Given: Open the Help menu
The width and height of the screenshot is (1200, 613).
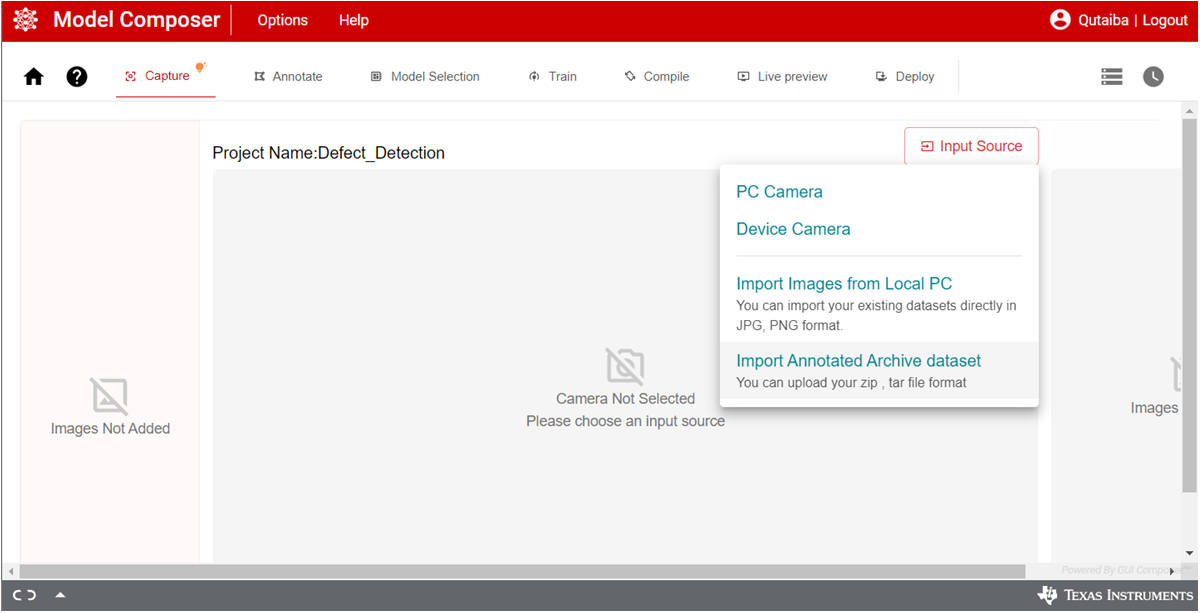Looking at the screenshot, I should 353,20.
